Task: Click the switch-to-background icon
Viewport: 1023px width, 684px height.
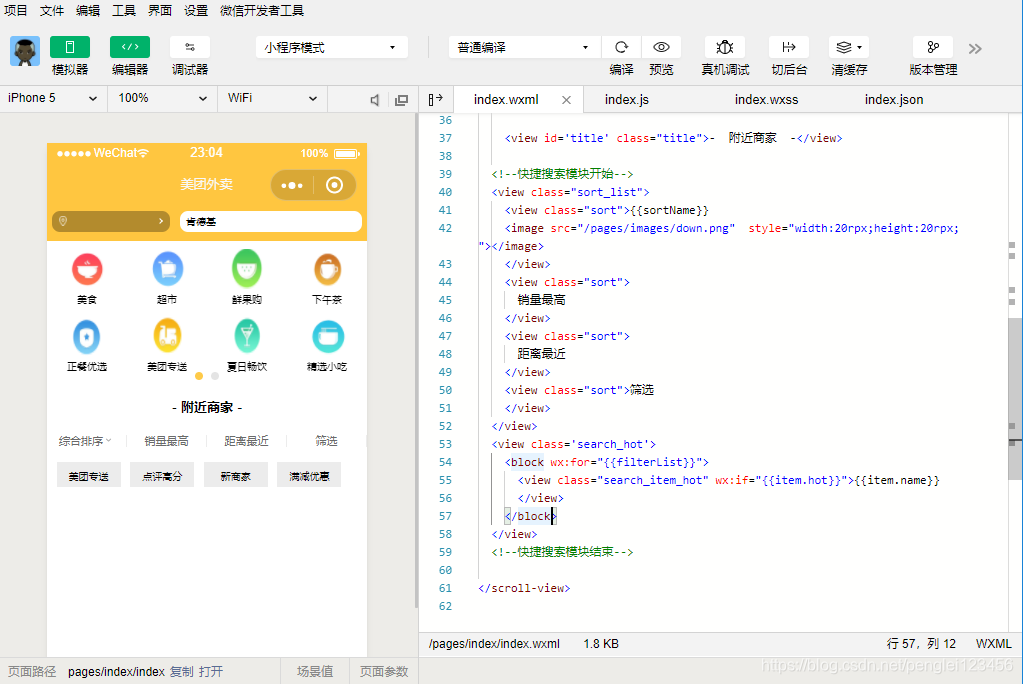Action: (789, 47)
